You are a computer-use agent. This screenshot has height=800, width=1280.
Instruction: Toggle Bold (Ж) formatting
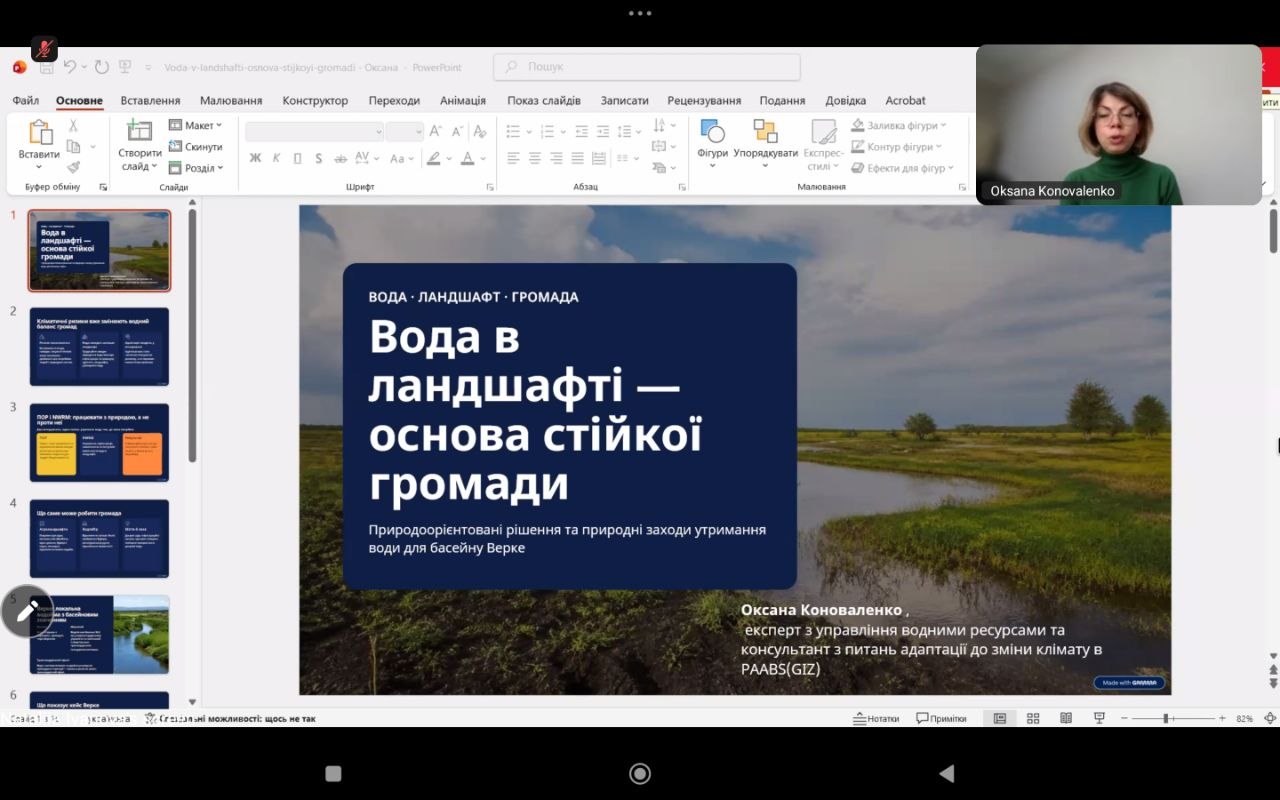[x=255, y=158]
